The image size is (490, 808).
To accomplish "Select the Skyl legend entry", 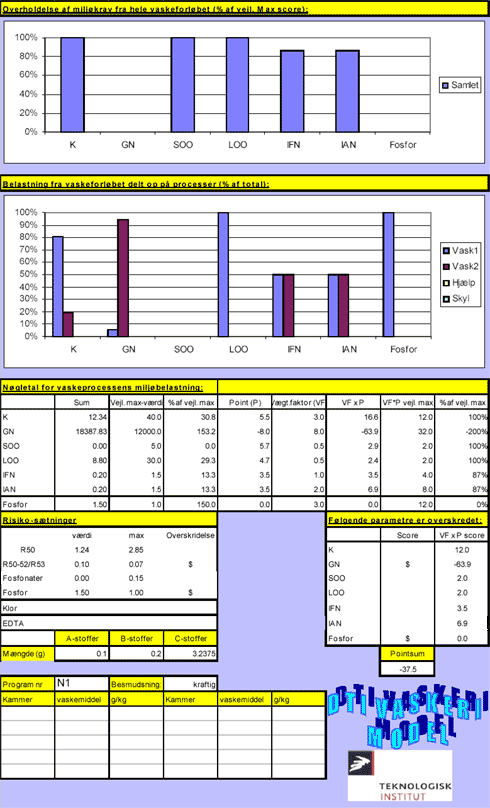I will [457, 298].
